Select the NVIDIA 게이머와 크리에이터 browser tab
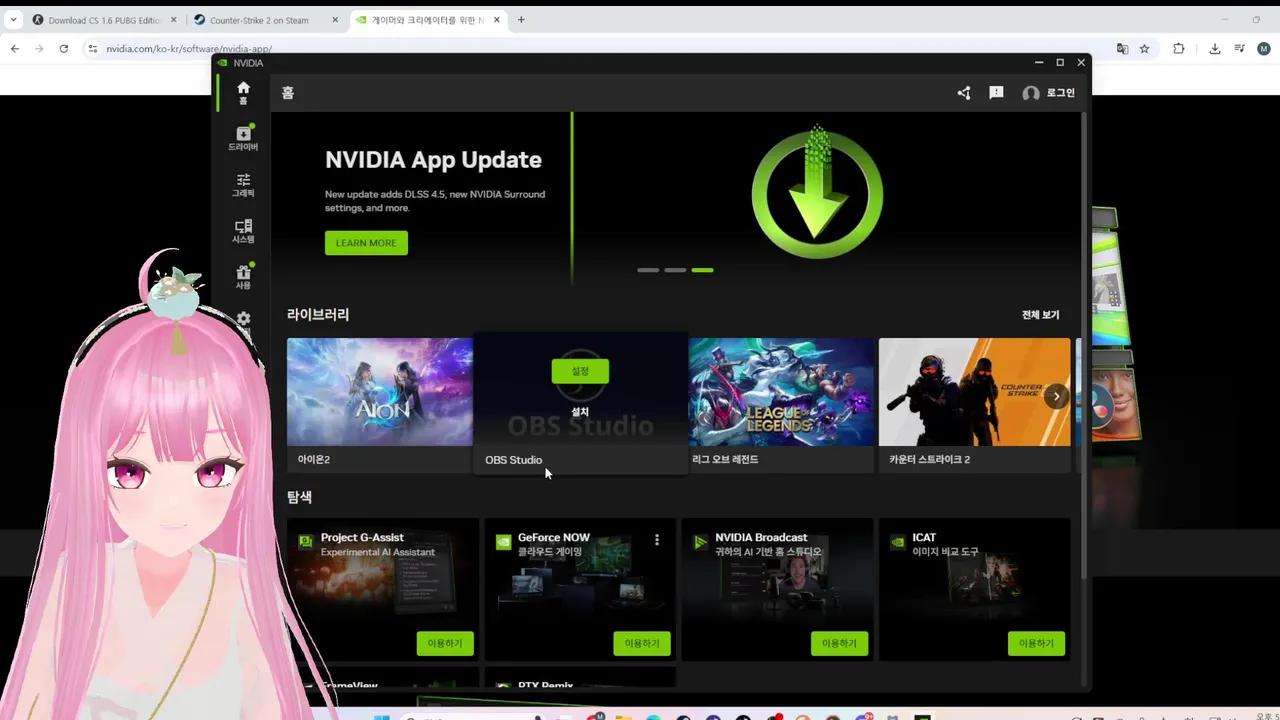Image resolution: width=1280 pixels, height=720 pixels. (x=429, y=20)
